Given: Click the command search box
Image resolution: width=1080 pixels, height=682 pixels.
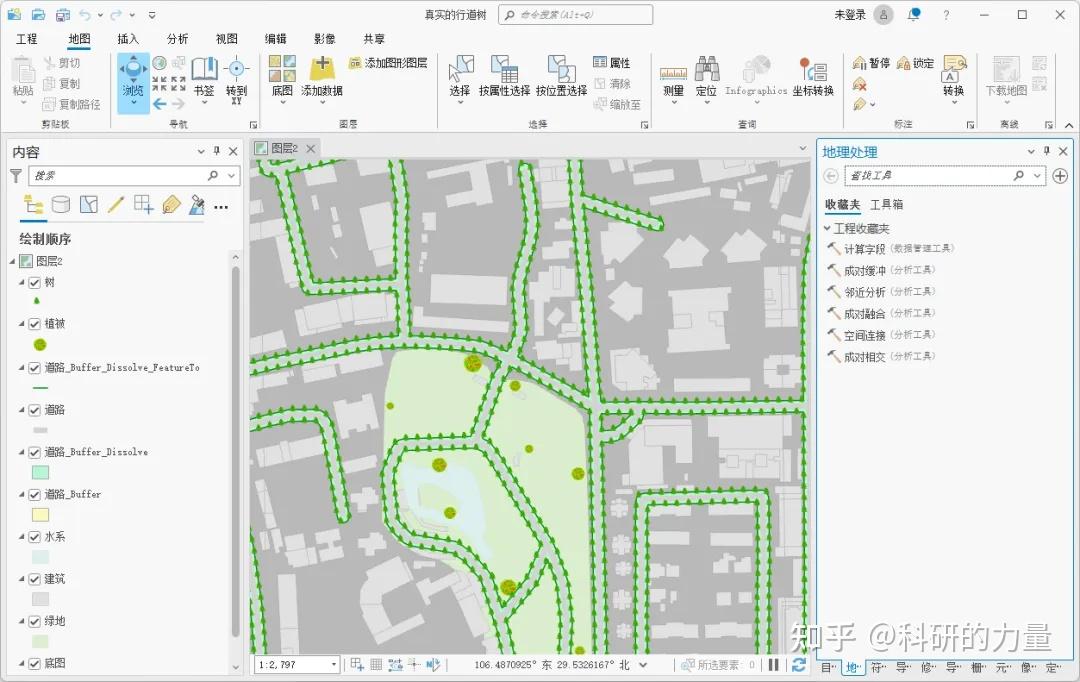Looking at the screenshot, I should click(x=575, y=14).
